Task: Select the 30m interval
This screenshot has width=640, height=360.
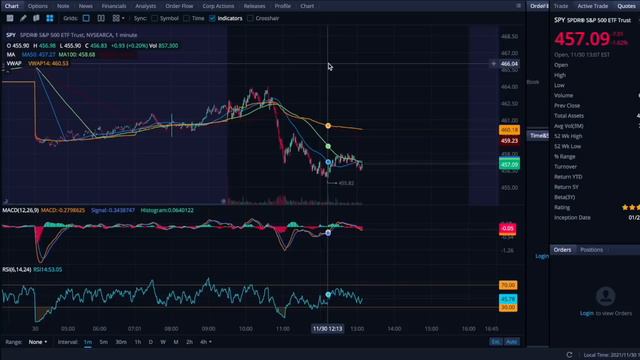Action: [121, 342]
